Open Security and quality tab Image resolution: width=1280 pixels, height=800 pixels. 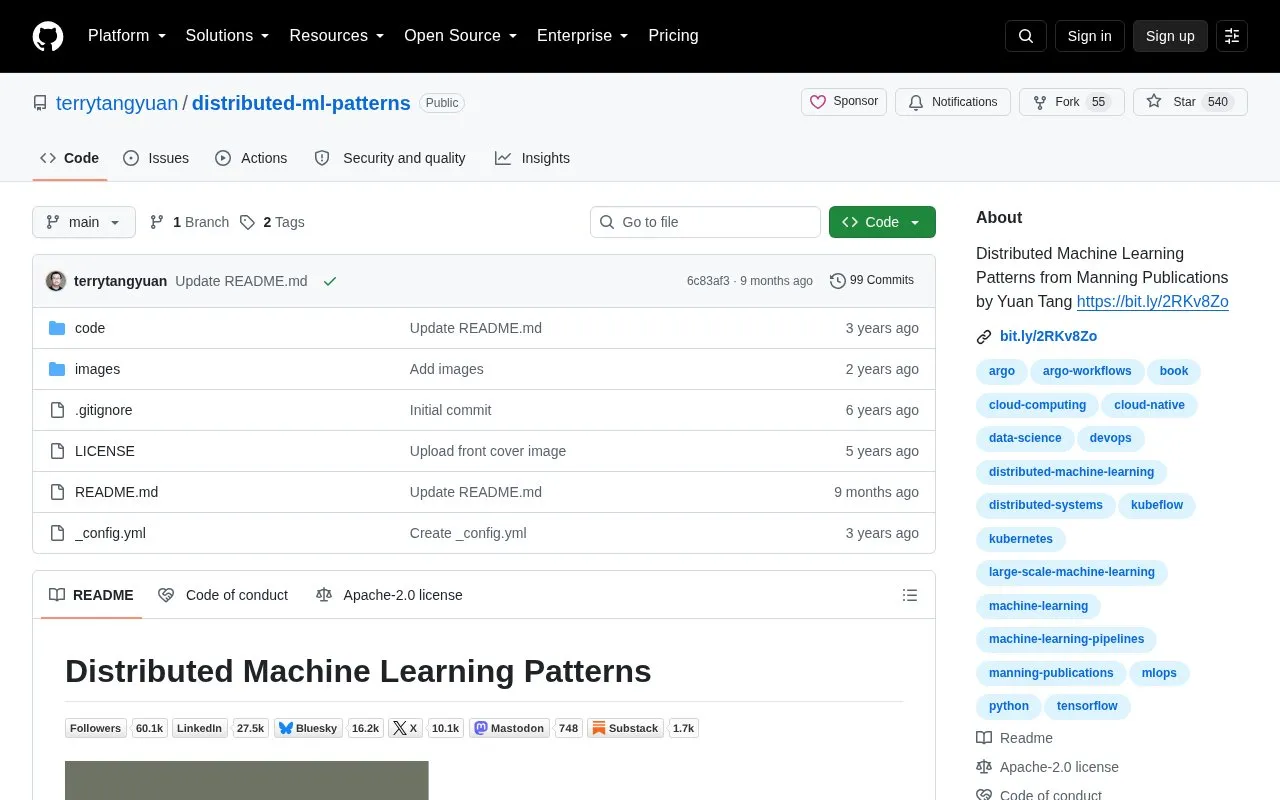[x=390, y=158]
